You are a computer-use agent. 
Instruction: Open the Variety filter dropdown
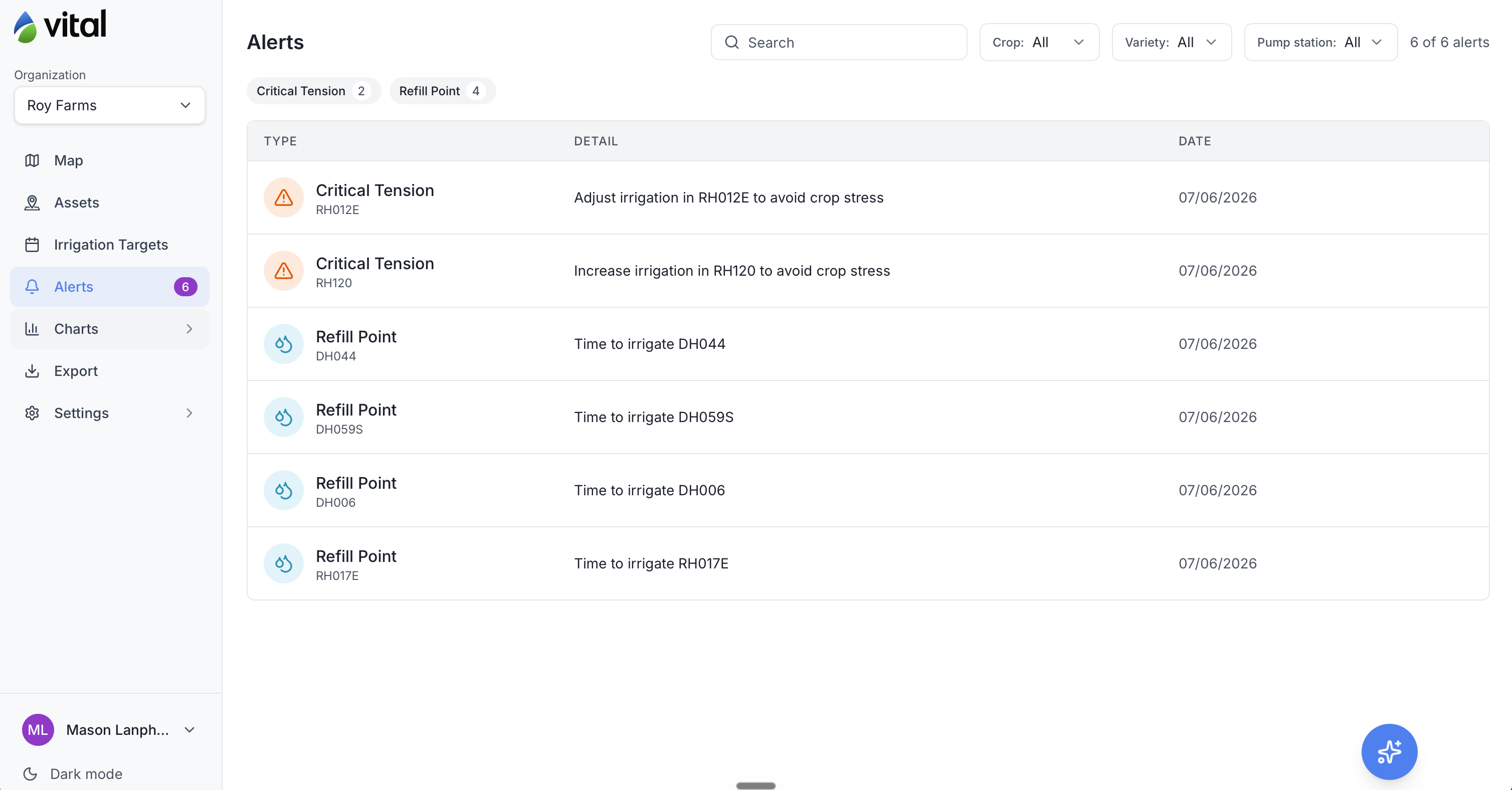pyautogui.click(x=1172, y=42)
